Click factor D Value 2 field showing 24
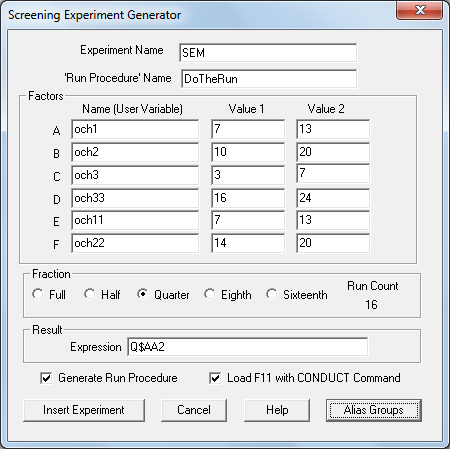The image size is (450, 449). tap(333, 198)
